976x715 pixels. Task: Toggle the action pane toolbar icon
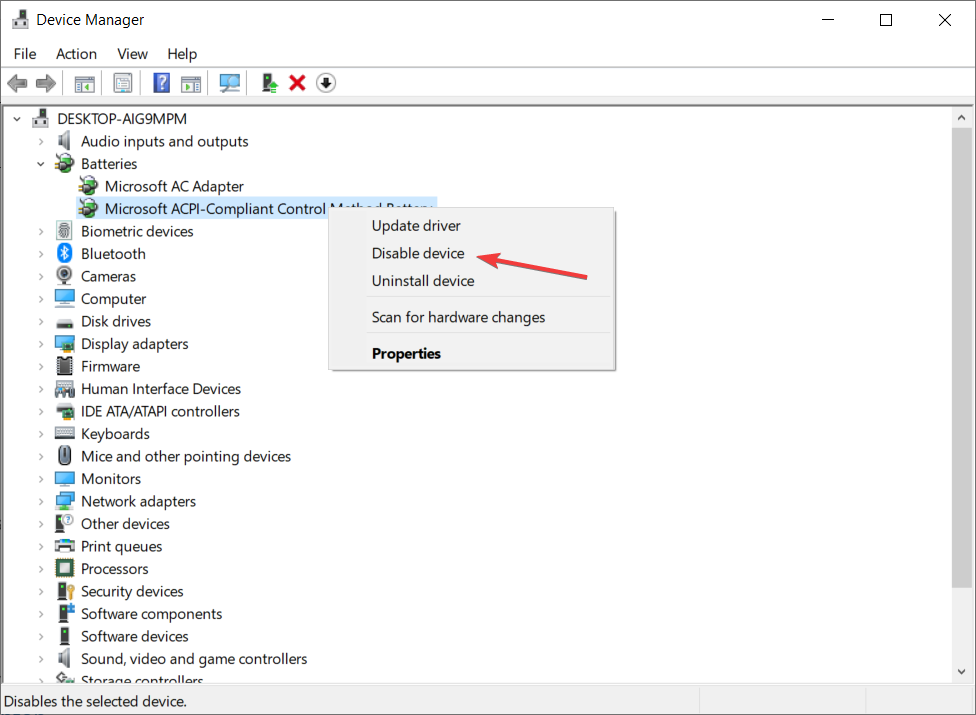tap(191, 83)
